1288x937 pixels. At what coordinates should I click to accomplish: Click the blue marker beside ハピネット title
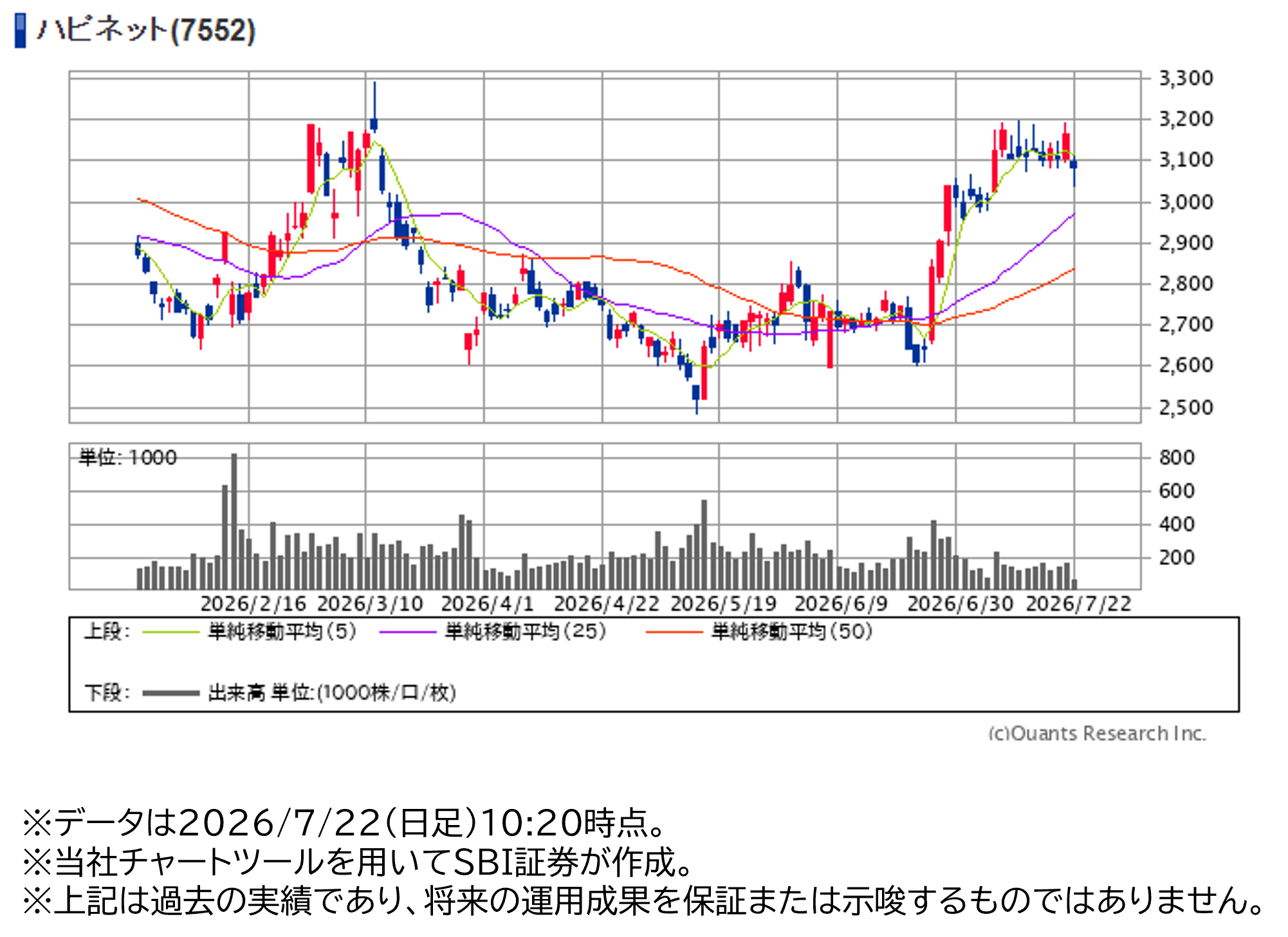[21, 31]
